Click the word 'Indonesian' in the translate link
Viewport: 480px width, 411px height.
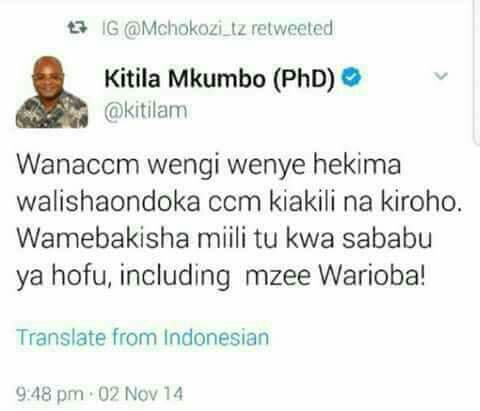click(x=217, y=337)
